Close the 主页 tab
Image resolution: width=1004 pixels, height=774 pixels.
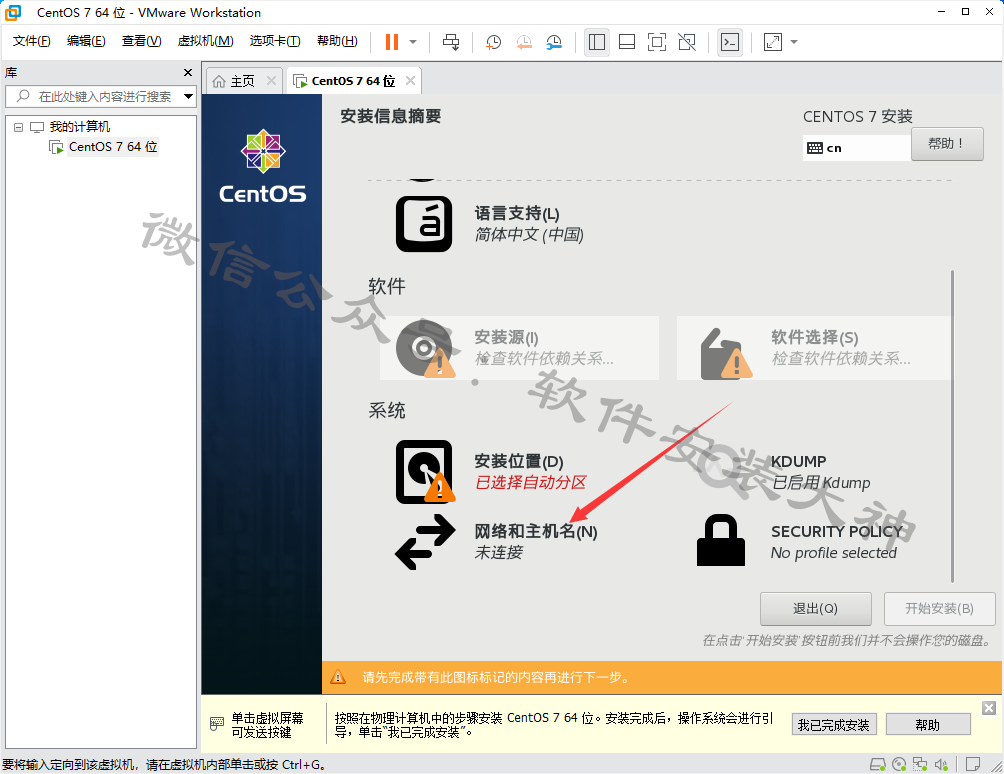271,81
